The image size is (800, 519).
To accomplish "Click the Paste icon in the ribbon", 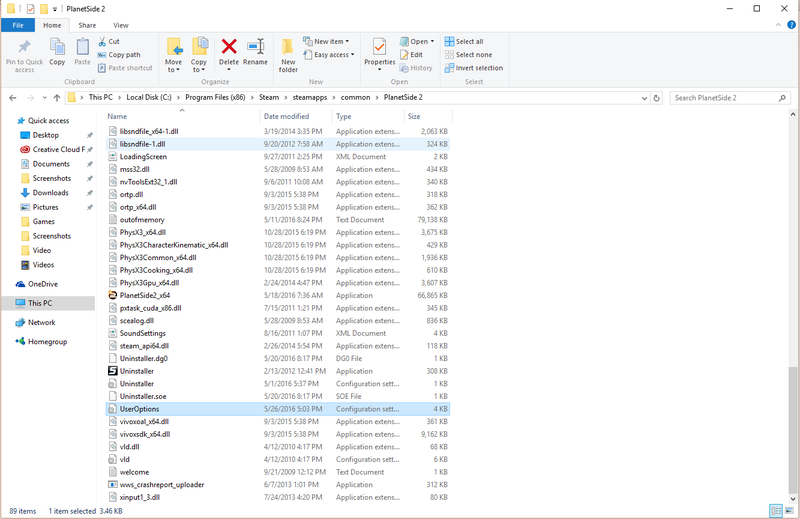I will click(x=82, y=47).
